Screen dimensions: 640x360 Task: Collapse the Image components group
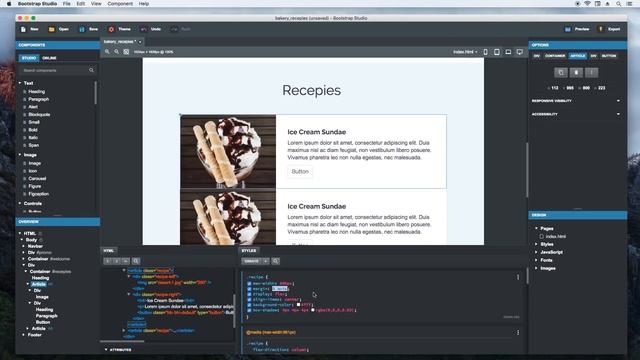coord(20,155)
